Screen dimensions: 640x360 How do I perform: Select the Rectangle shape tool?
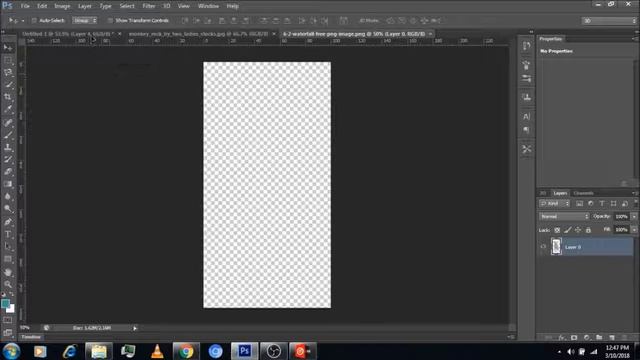pyautogui.click(x=8, y=259)
